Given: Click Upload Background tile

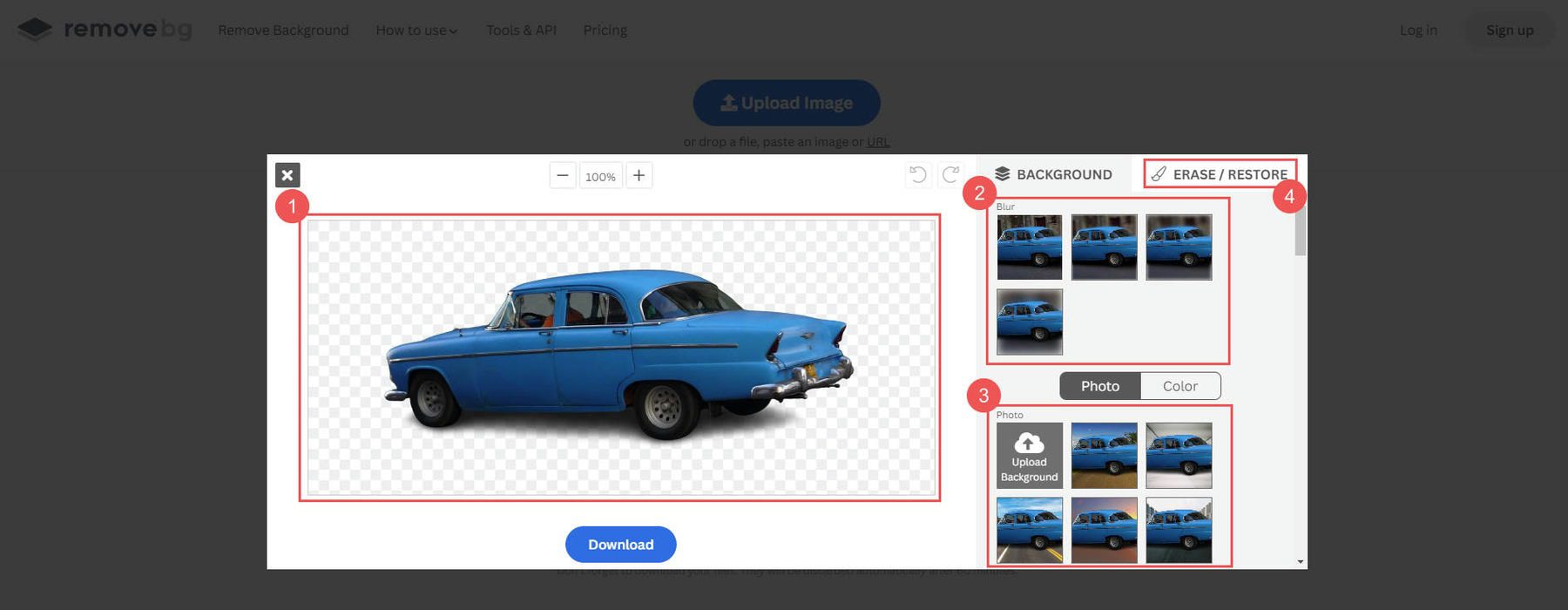Looking at the screenshot, I should coord(1030,456).
